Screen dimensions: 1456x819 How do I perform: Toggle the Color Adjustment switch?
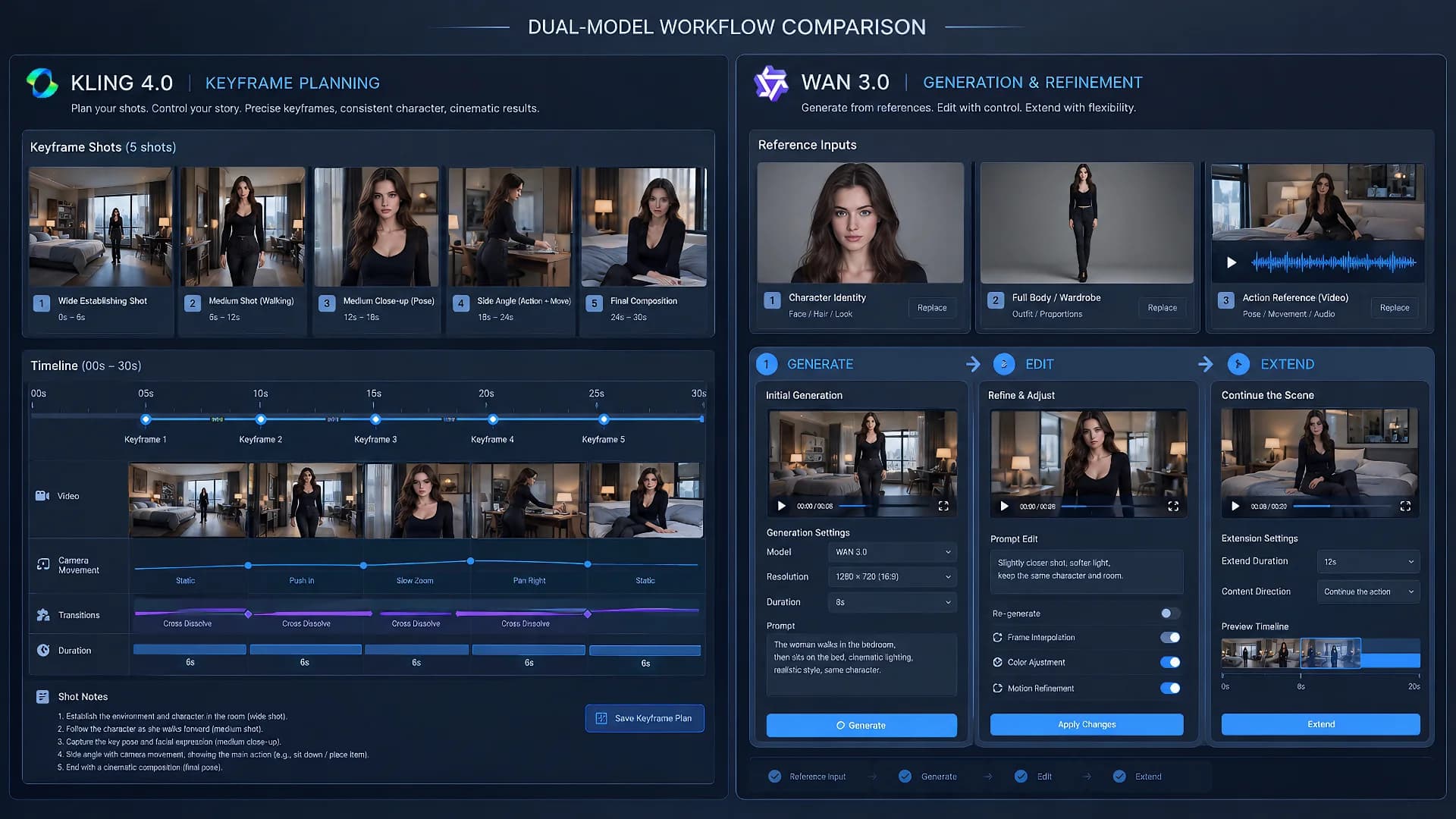[x=1170, y=663]
